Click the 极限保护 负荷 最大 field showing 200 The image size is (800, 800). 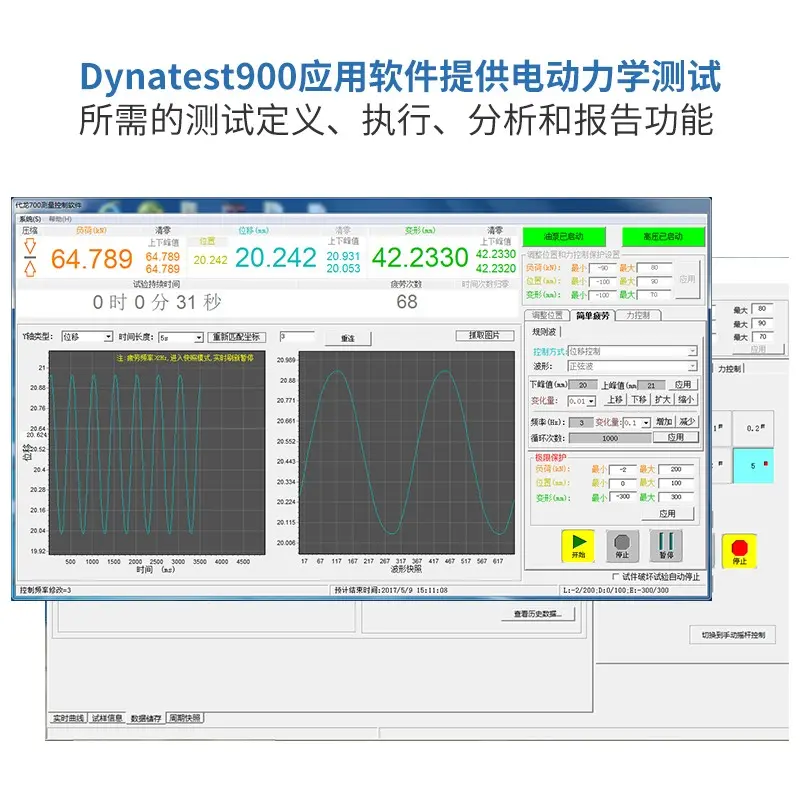pos(676,469)
